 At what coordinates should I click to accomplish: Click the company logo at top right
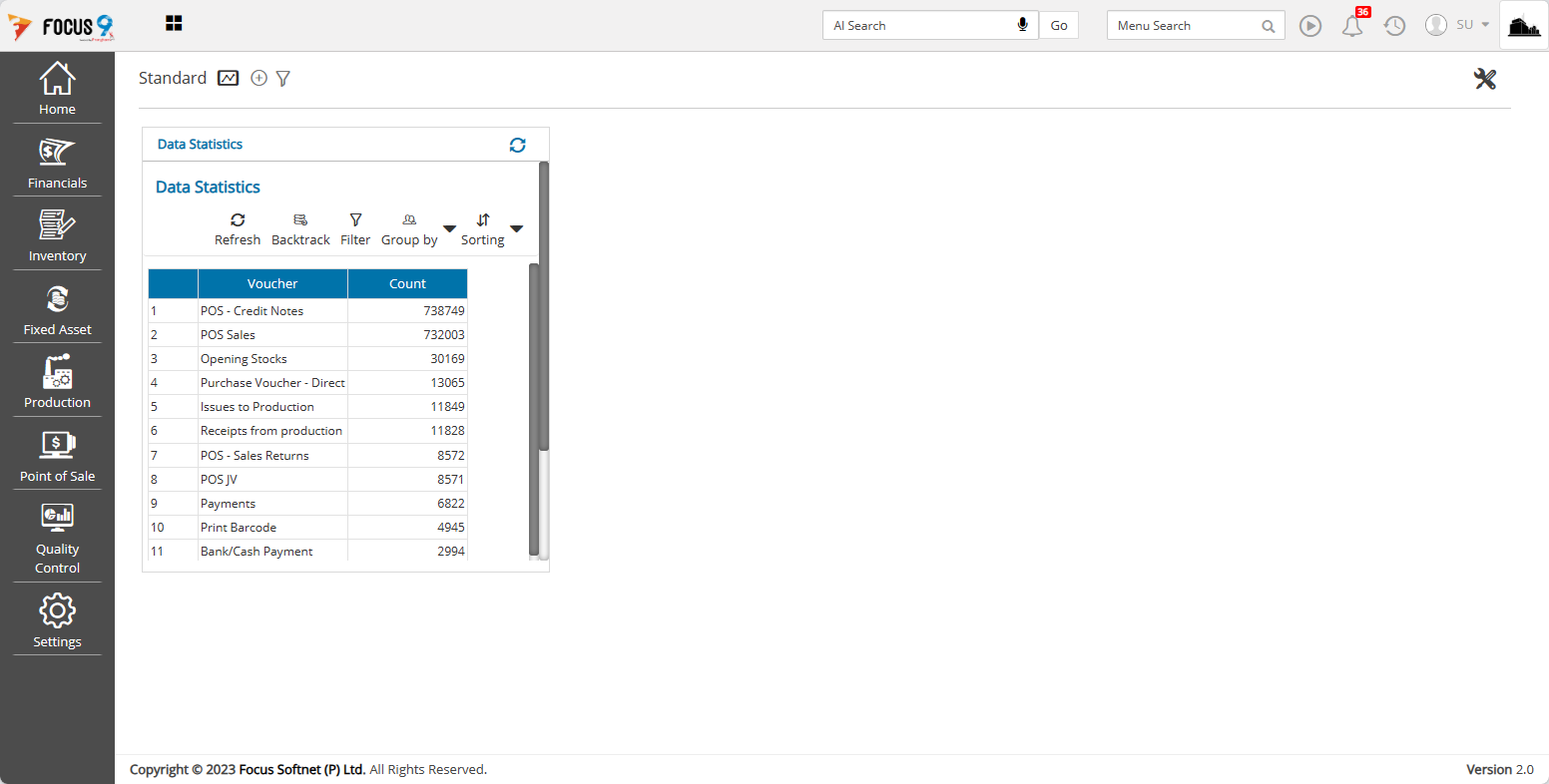[1524, 26]
